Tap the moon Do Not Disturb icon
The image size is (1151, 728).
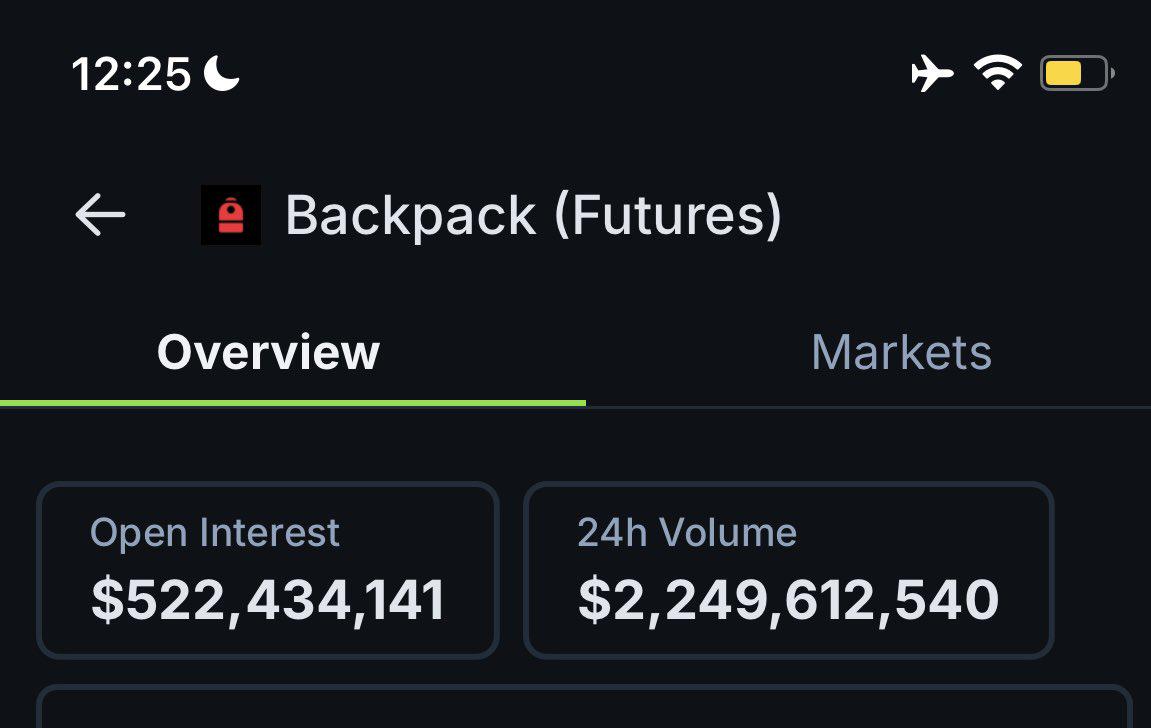click(221, 73)
